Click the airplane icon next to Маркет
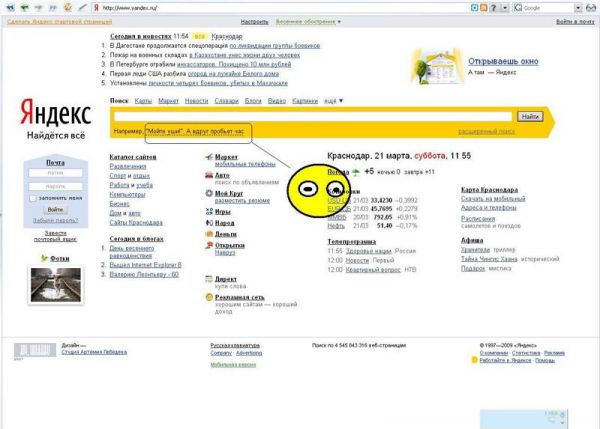Screen dimensions: 600x429 [209, 157]
